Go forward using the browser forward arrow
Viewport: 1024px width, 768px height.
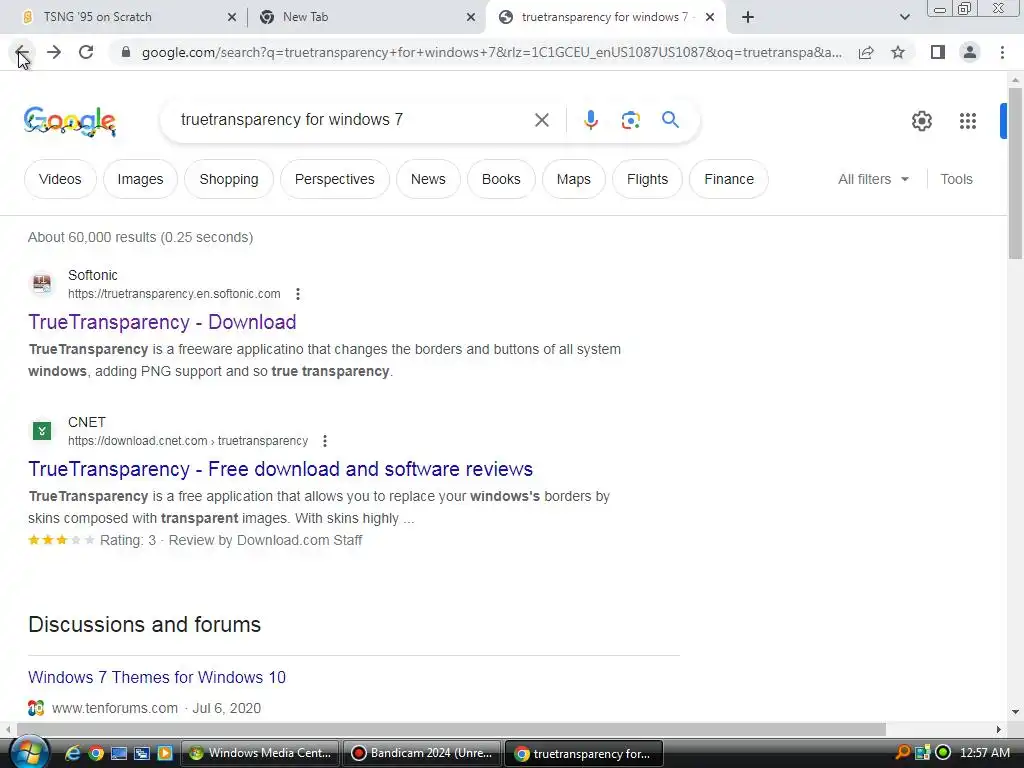(x=54, y=52)
